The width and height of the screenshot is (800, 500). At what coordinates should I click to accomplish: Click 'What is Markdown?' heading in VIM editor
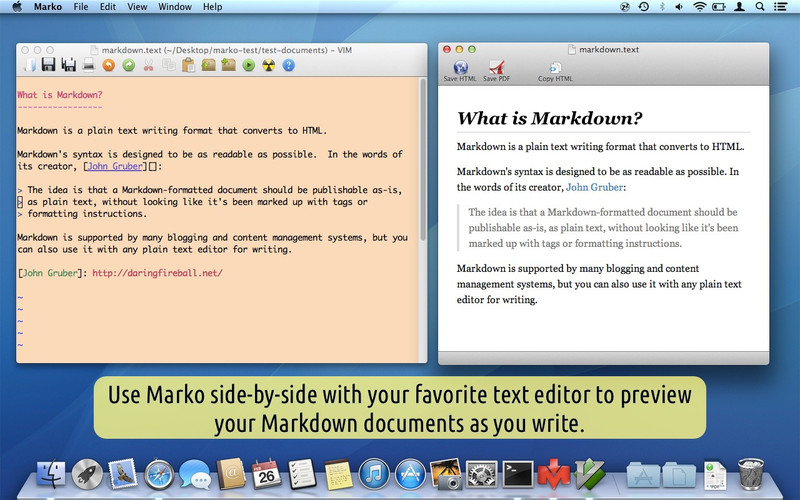coord(60,95)
